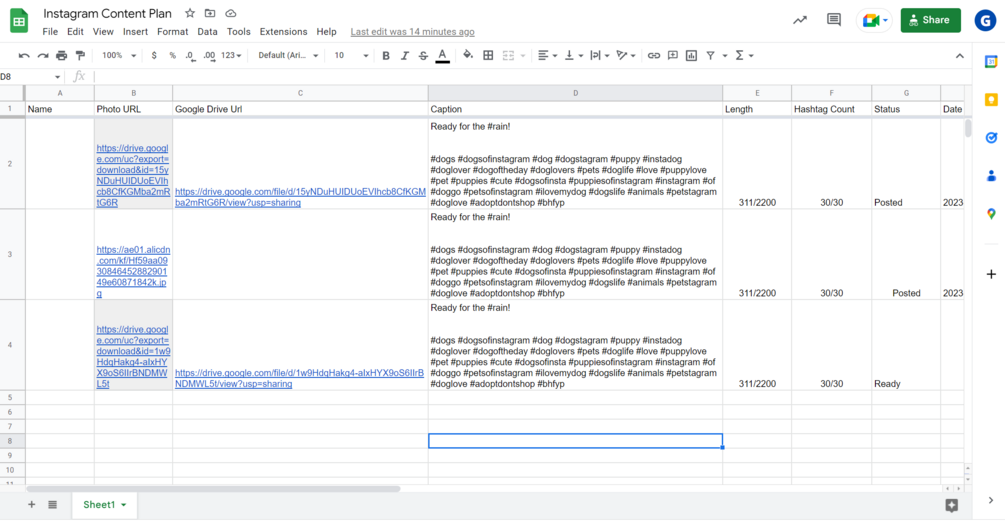This screenshot has width=1005, height=522.
Task: Toggle strikethrough formatting
Action: (x=423, y=56)
